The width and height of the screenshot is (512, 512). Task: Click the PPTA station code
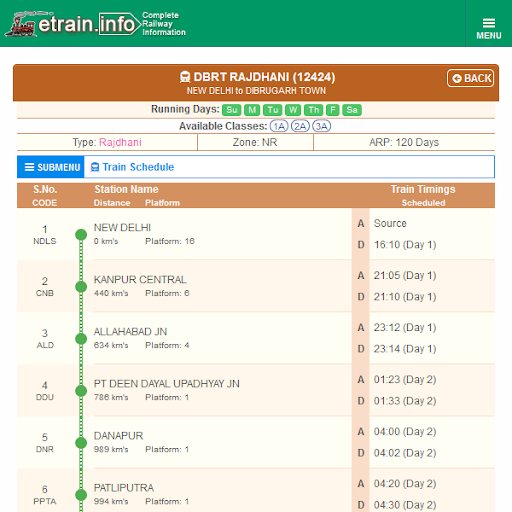(x=45, y=501)
